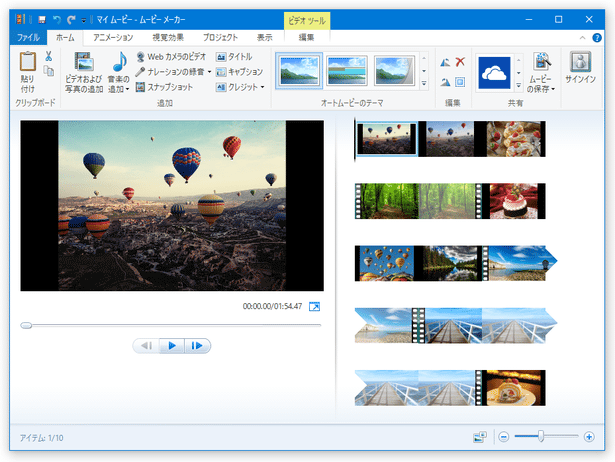Select the Web camera video option

point(171,57)
